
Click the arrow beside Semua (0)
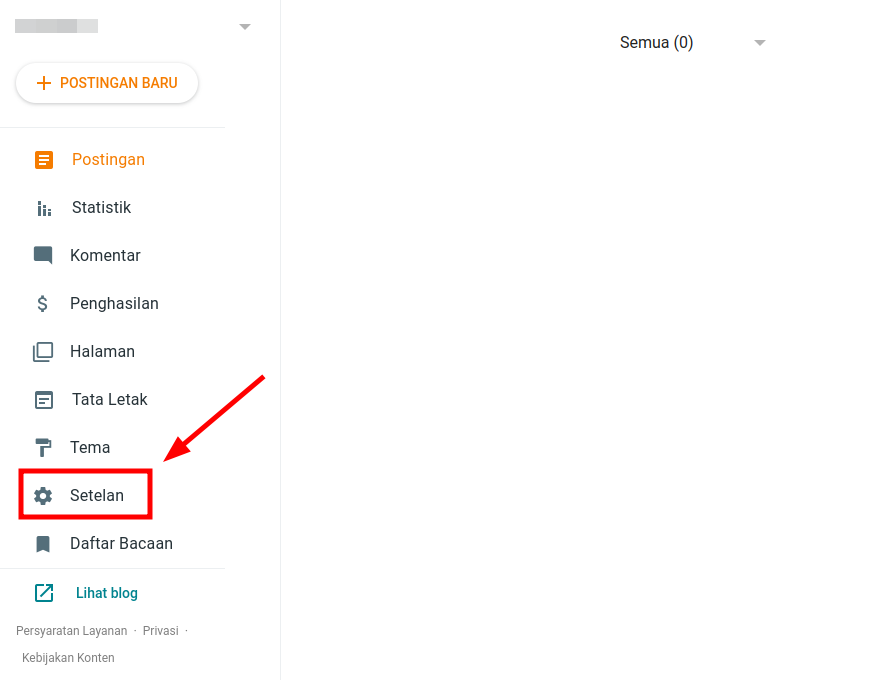tap(760, 43)
